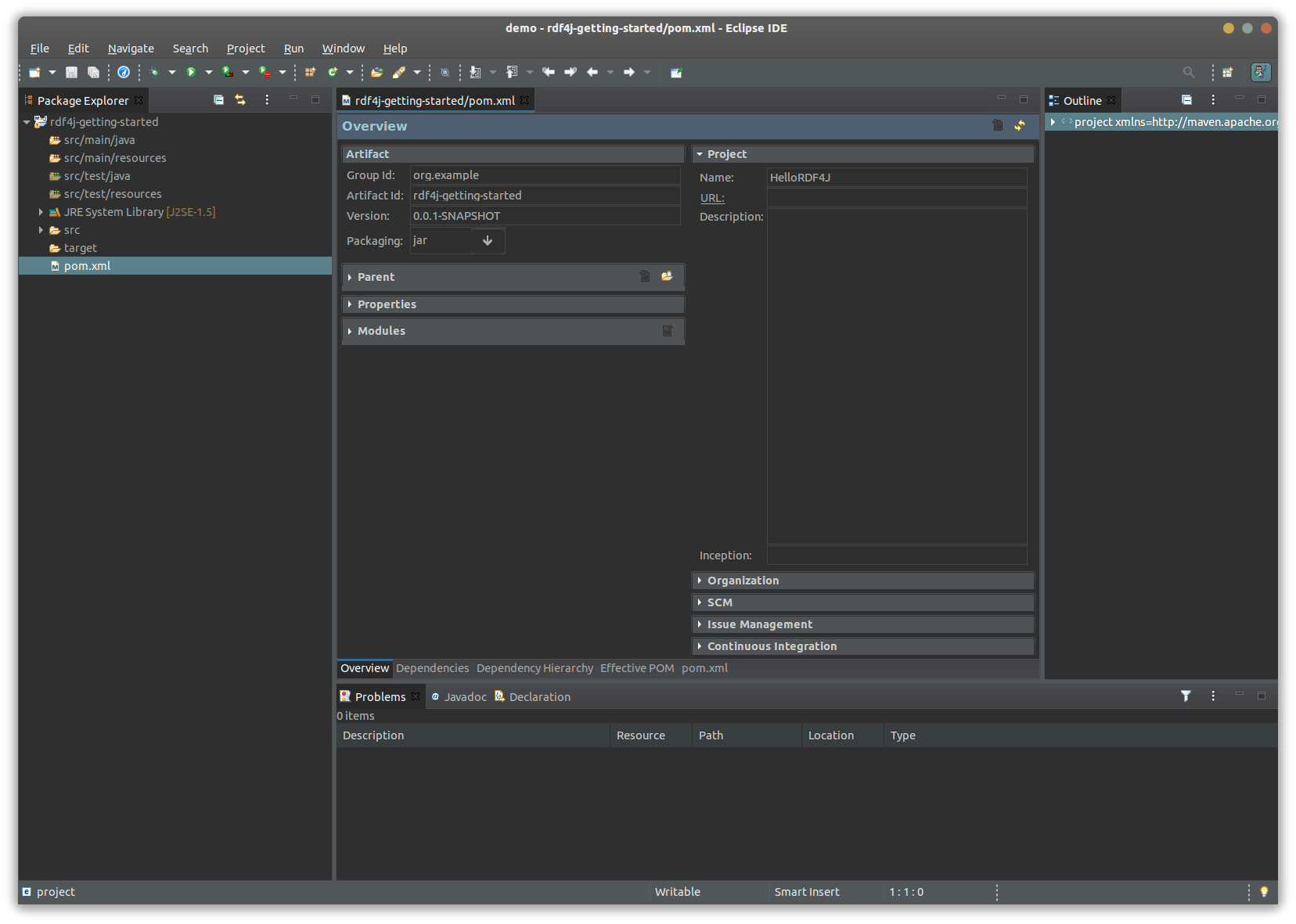Switch to the pom.xml source tab
Viewport: 1296px width, 924px height.
(704, 668)
